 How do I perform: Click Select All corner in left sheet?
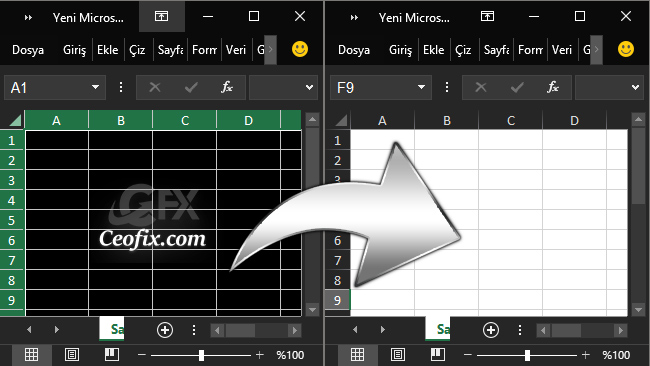click(x=15, y=120)
